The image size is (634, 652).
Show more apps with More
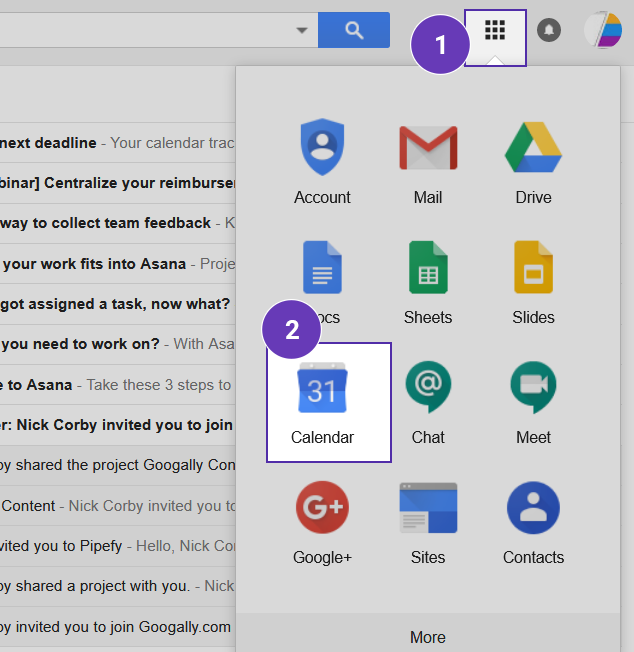tap(428, 637)
